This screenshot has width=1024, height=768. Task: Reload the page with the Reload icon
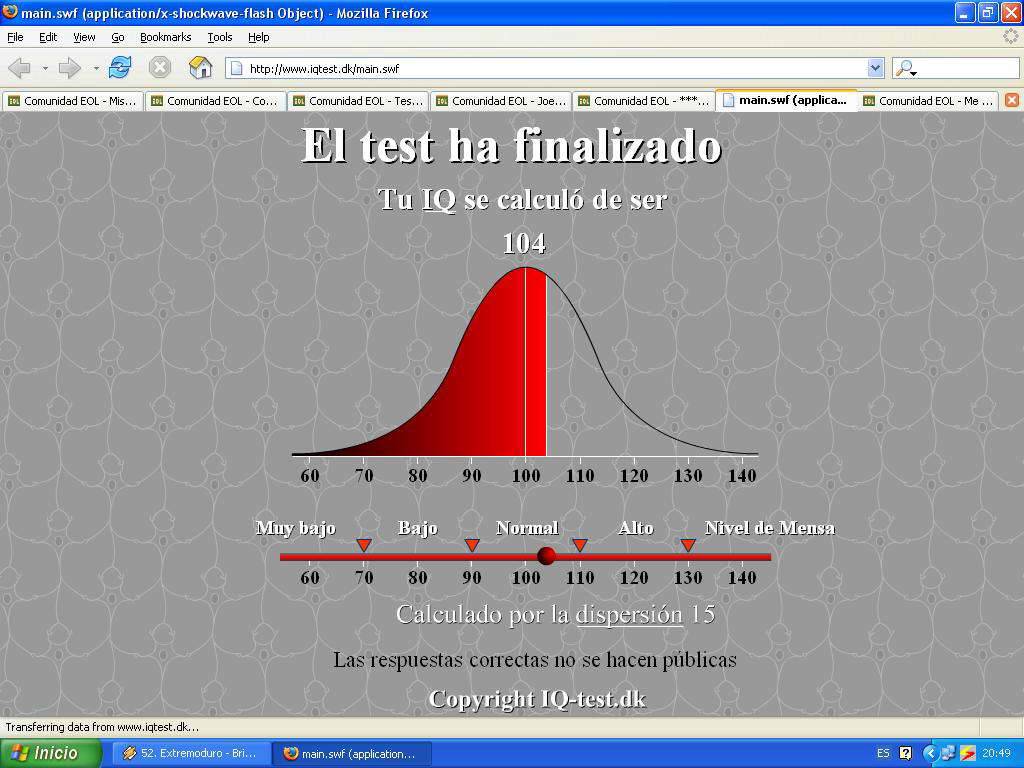(x=120, y=67)
